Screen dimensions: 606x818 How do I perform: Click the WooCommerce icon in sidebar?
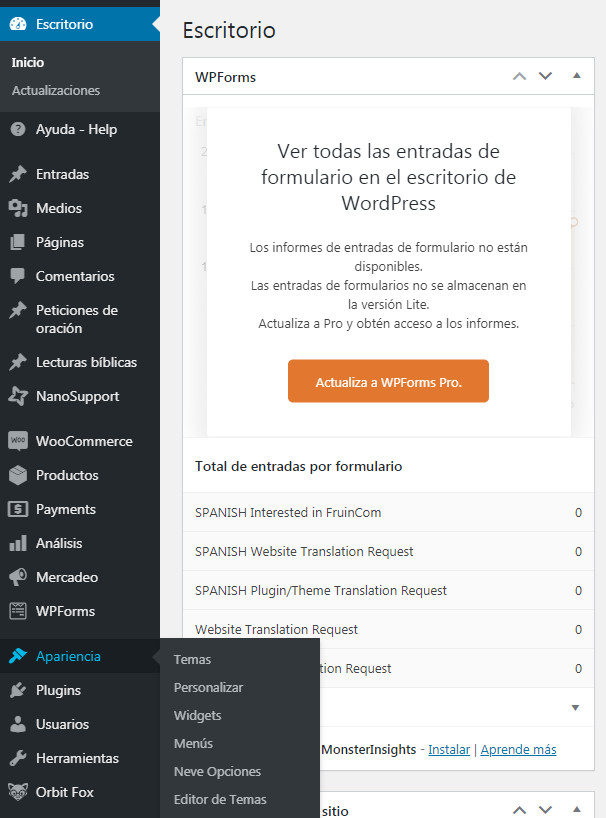point(17,441)
